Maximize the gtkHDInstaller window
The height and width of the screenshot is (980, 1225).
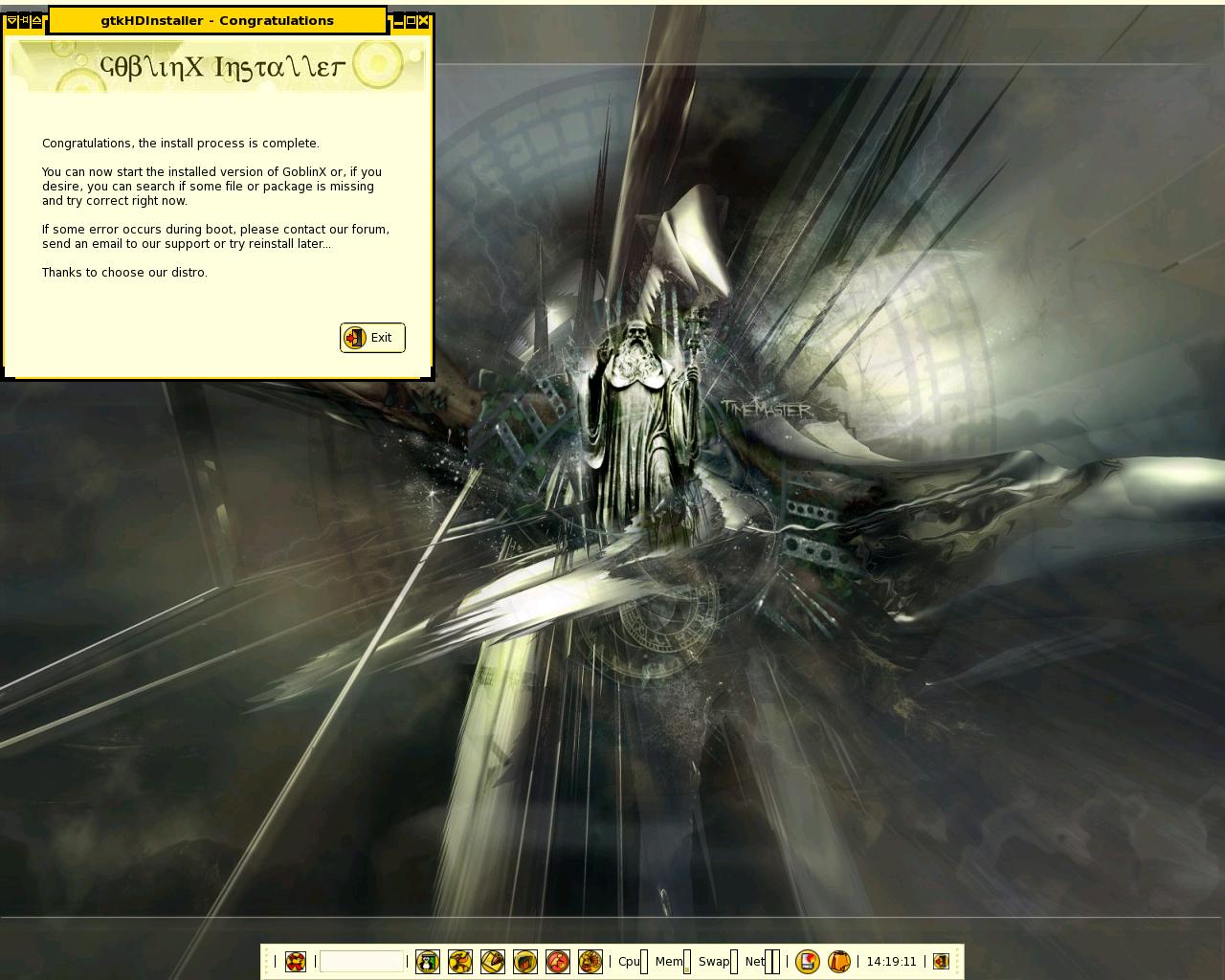click(x=412, y=21)
